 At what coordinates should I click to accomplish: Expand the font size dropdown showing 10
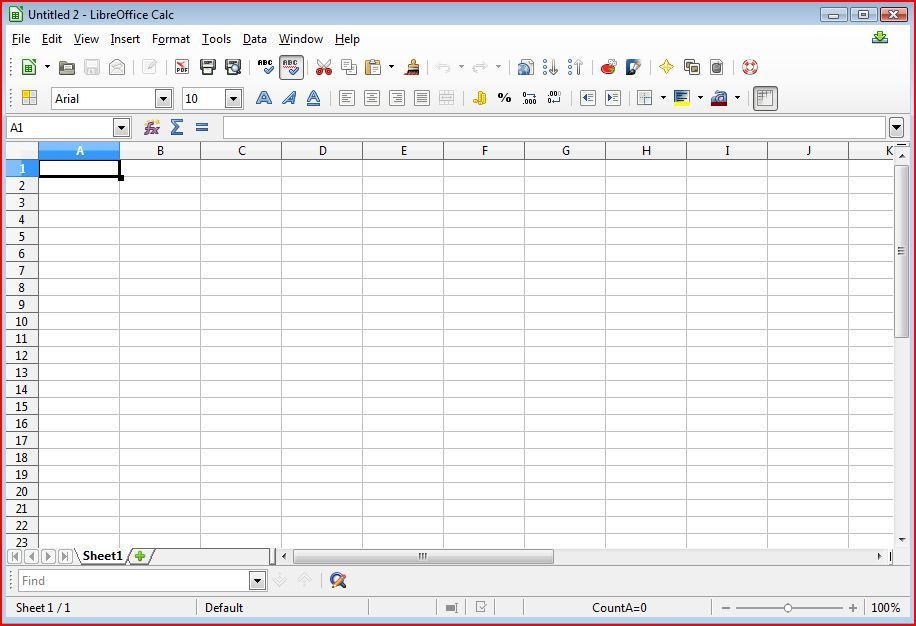coord(233,98)
